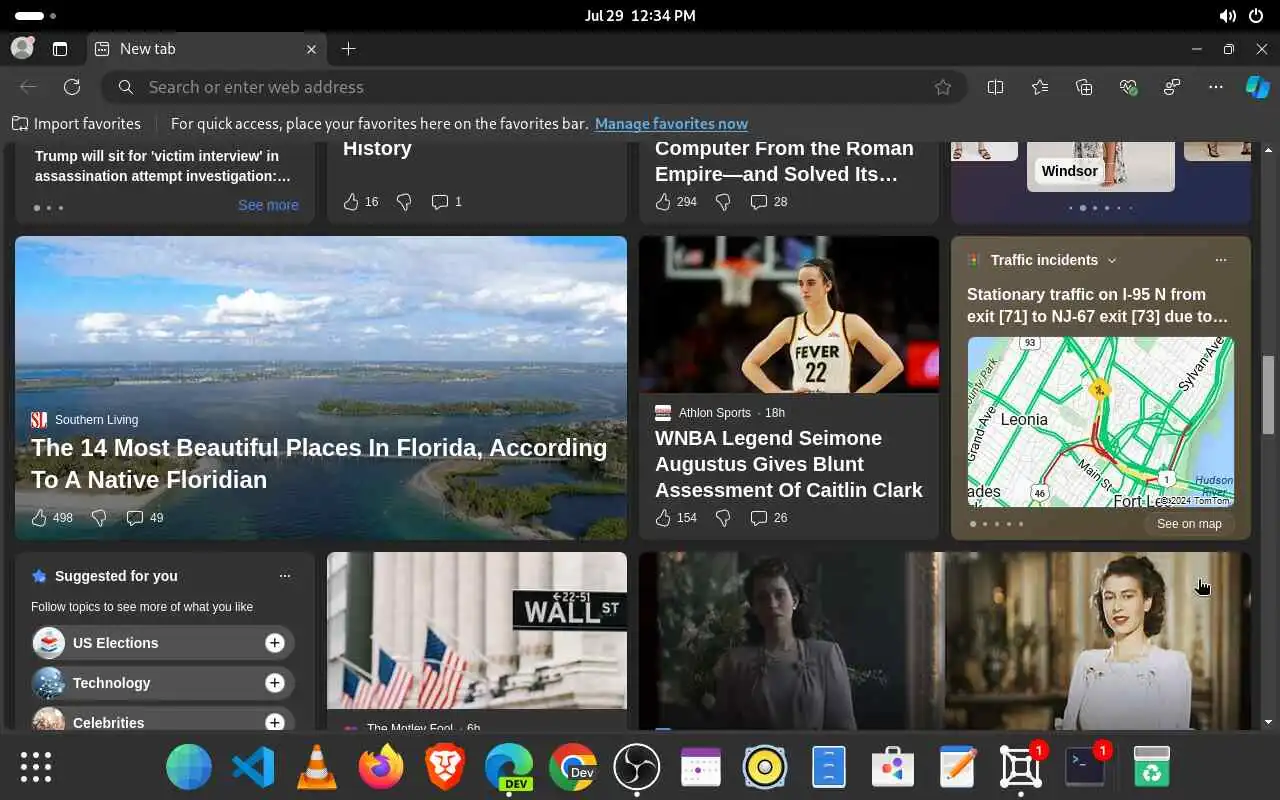This screenshot has width=1280, height=800.
Task: Click See more on Trump story card
Action: [268, 205]
